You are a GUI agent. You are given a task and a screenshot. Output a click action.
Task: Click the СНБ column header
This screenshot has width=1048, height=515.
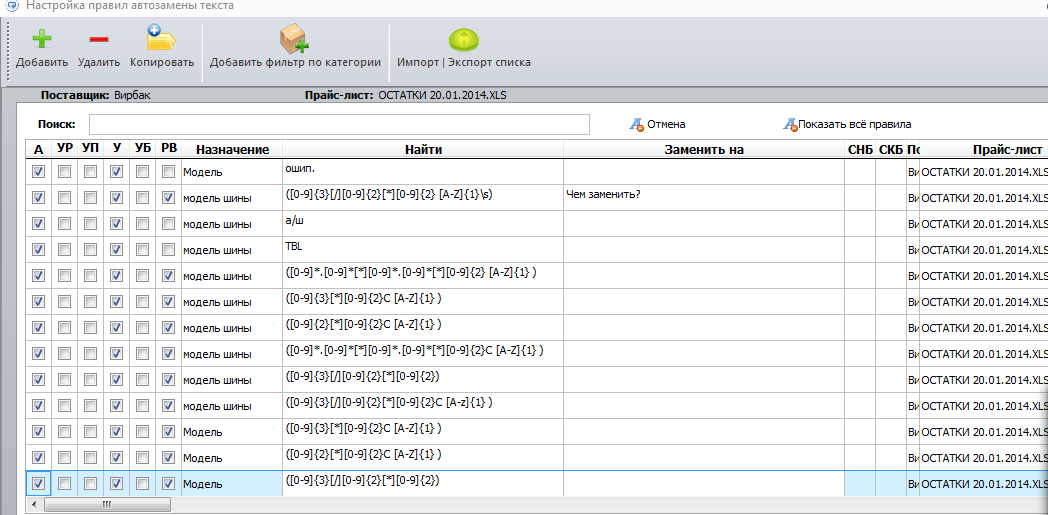tap(860, 150)
